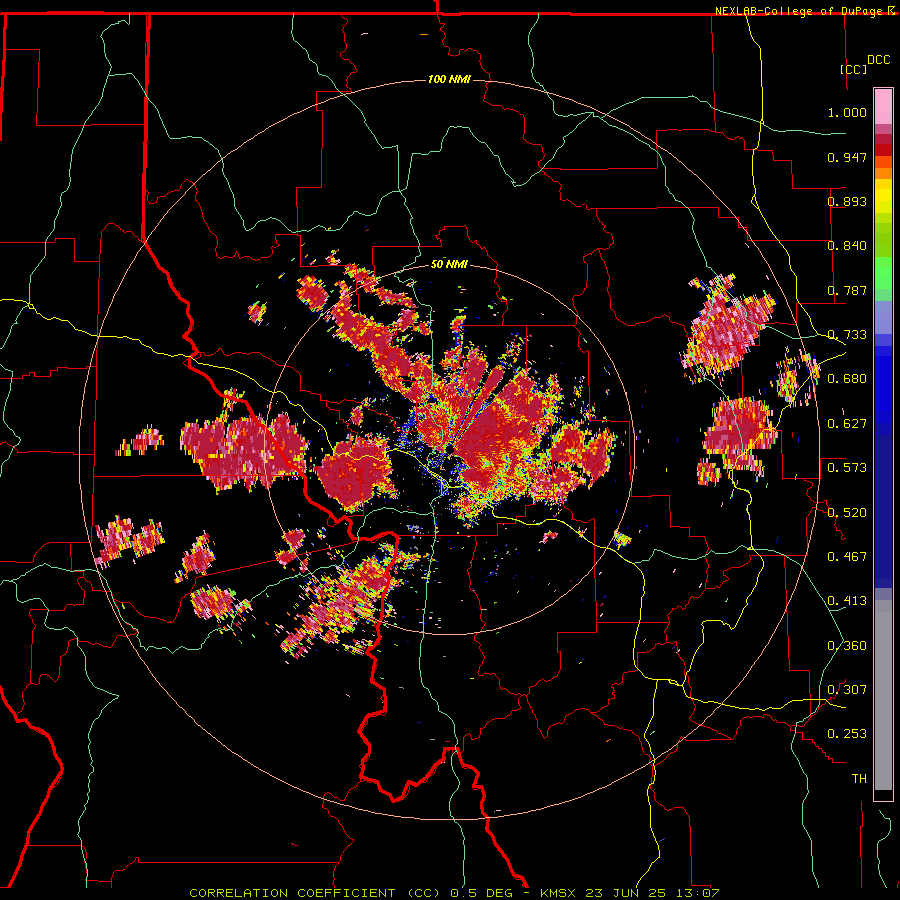Image resolution: width=900 pixels, height=900 pixels.
Task: Click the 1.000 color scale value
Action: [847, 112]
